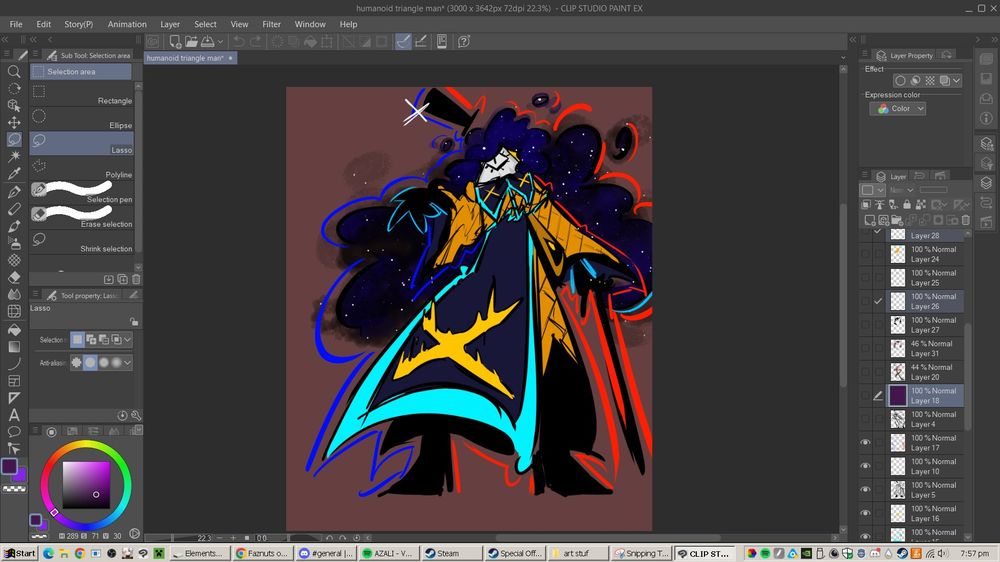
Task: Select the Operation object tool
Action: coord(13,105)
